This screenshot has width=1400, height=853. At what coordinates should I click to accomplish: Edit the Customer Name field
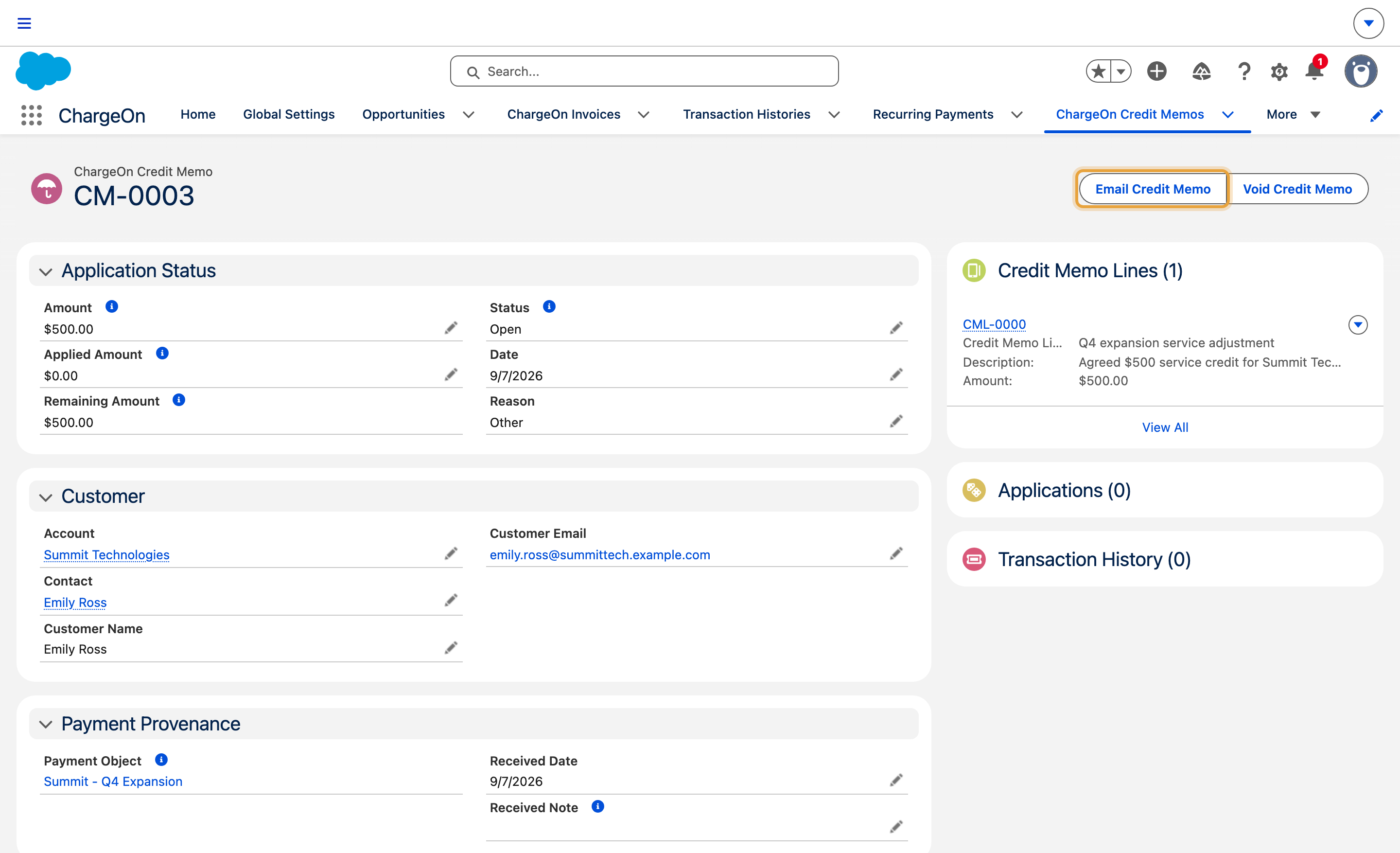point(451,648)
